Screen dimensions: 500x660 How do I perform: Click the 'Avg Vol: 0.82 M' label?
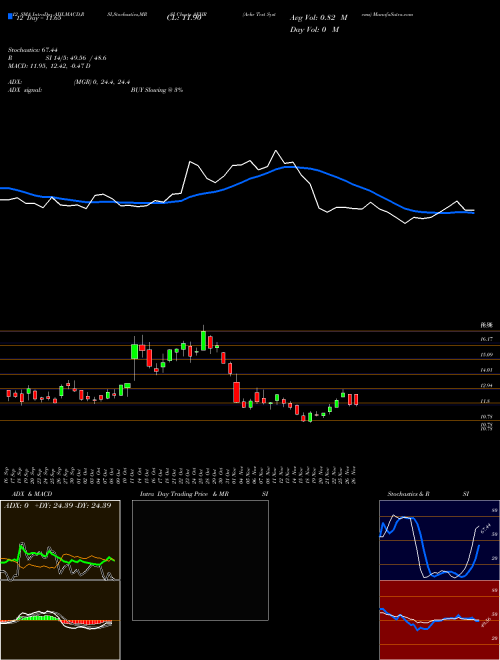click(318, 18)
